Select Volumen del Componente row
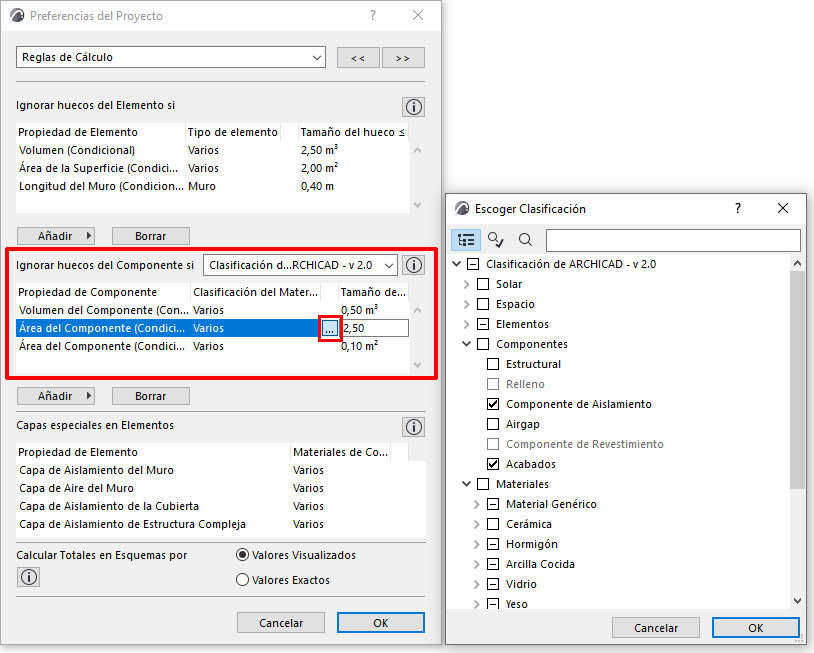Screen dimensions: 814x653 point(213,310)
